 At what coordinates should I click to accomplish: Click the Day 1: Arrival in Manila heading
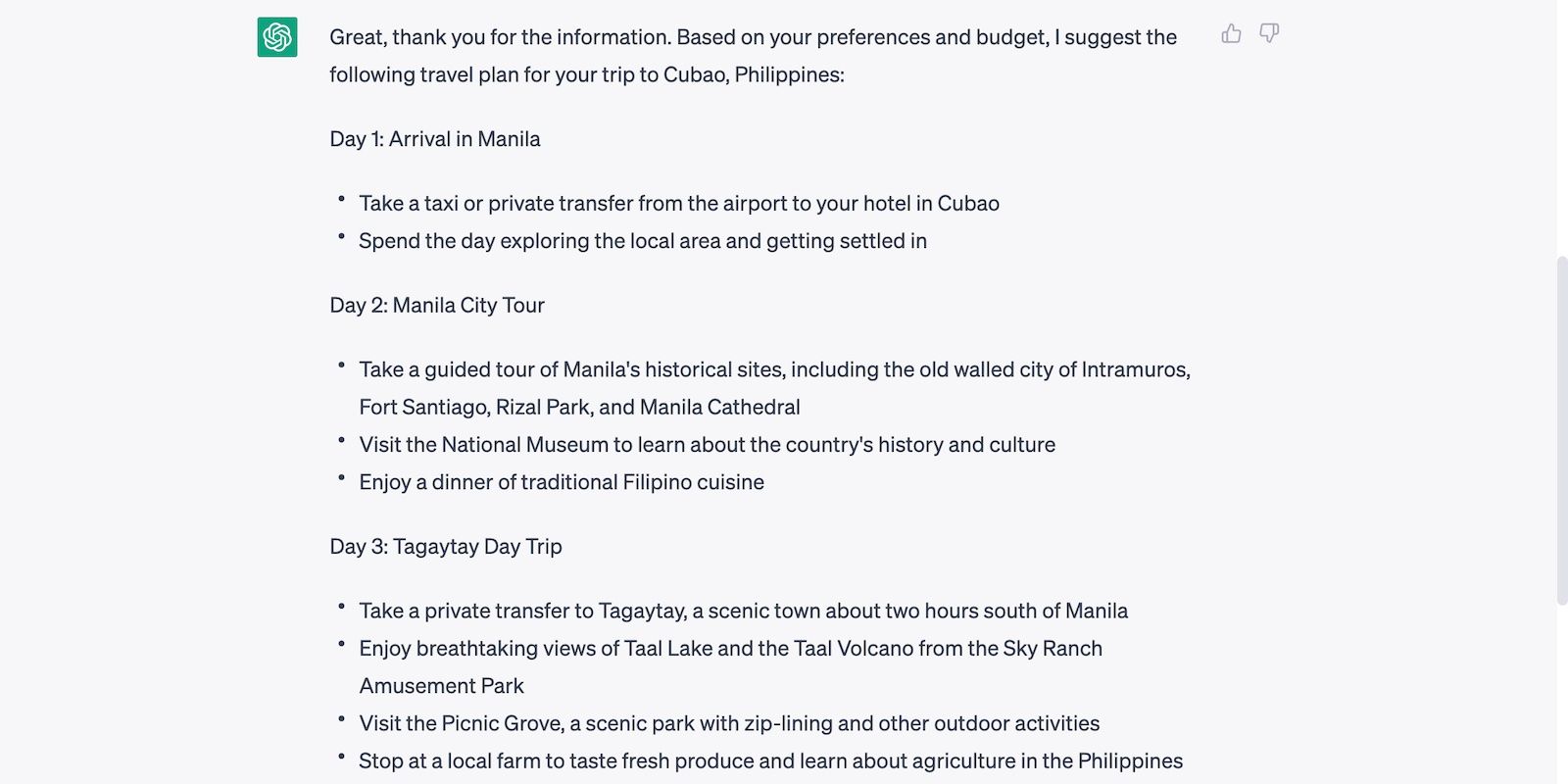[435, 139]
